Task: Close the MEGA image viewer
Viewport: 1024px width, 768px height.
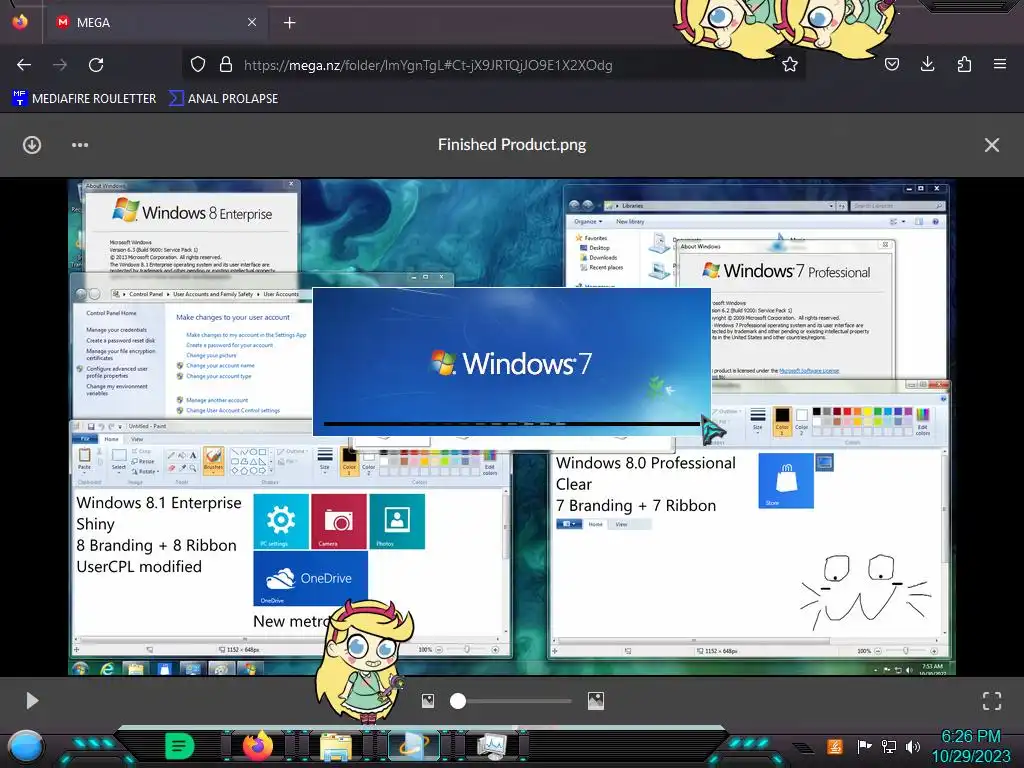Action: pos(991,144)
